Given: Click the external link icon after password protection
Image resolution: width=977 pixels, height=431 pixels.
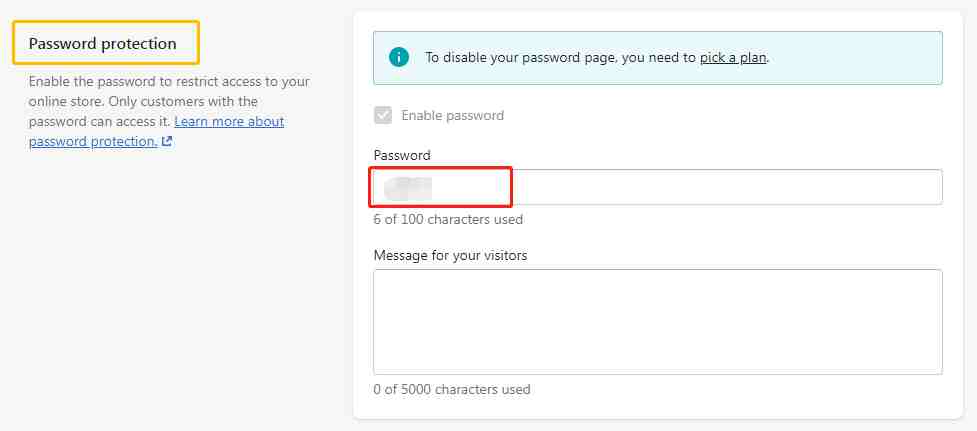Looking at the screenshot, I should 166,141.
